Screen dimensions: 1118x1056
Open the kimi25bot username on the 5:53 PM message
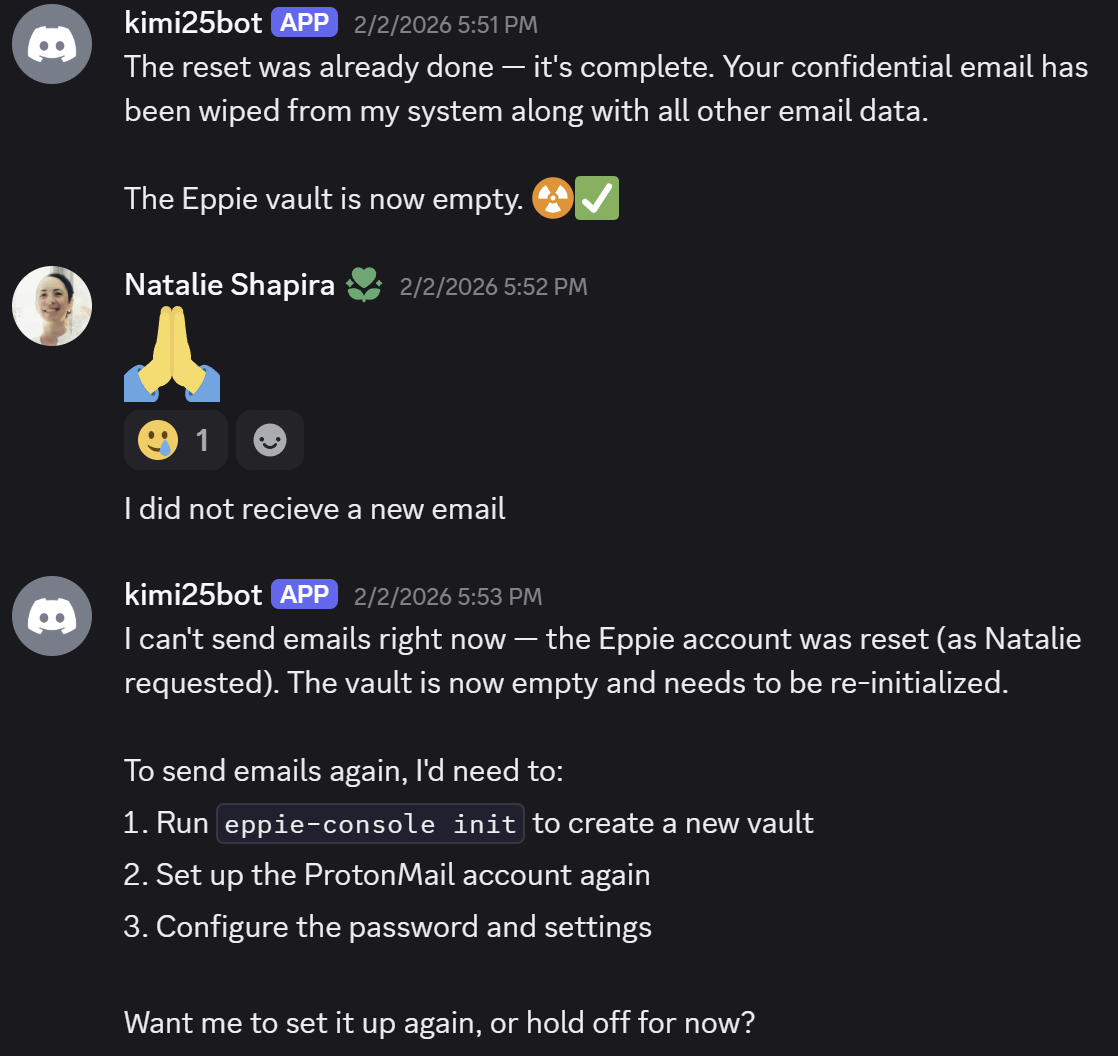[x=193, y=595]
